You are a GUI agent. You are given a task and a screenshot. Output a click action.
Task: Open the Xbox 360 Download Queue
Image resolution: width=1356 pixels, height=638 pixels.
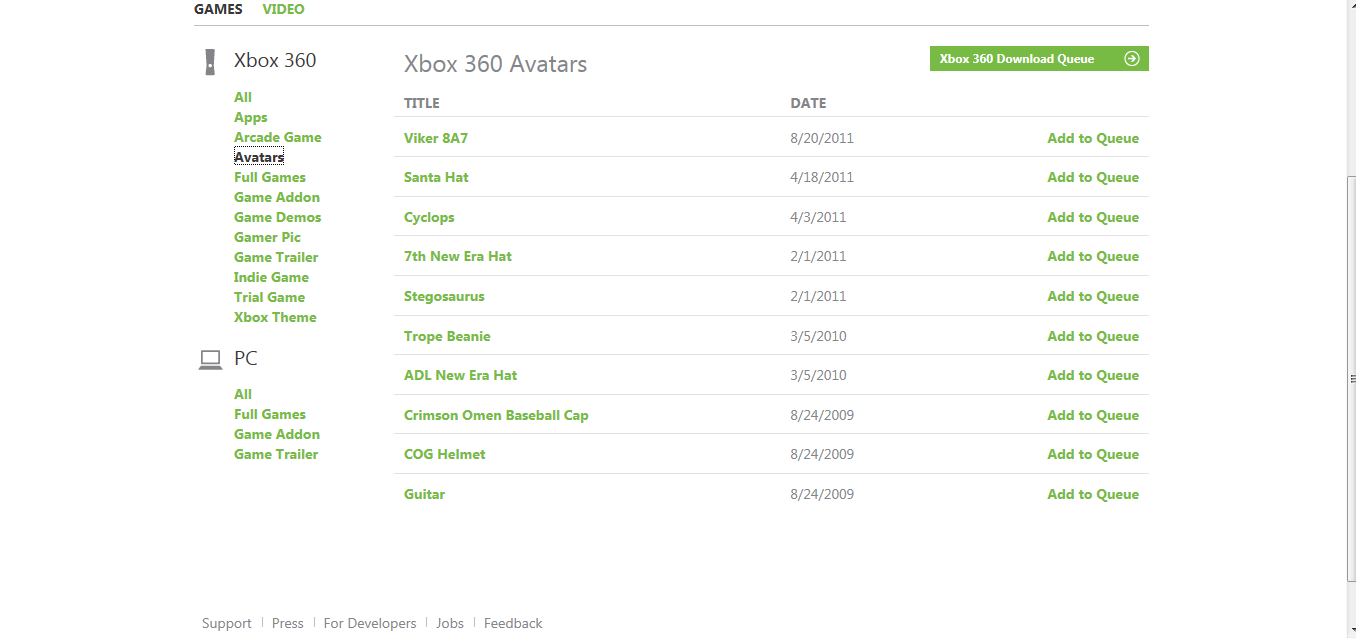pos(1039,59)
